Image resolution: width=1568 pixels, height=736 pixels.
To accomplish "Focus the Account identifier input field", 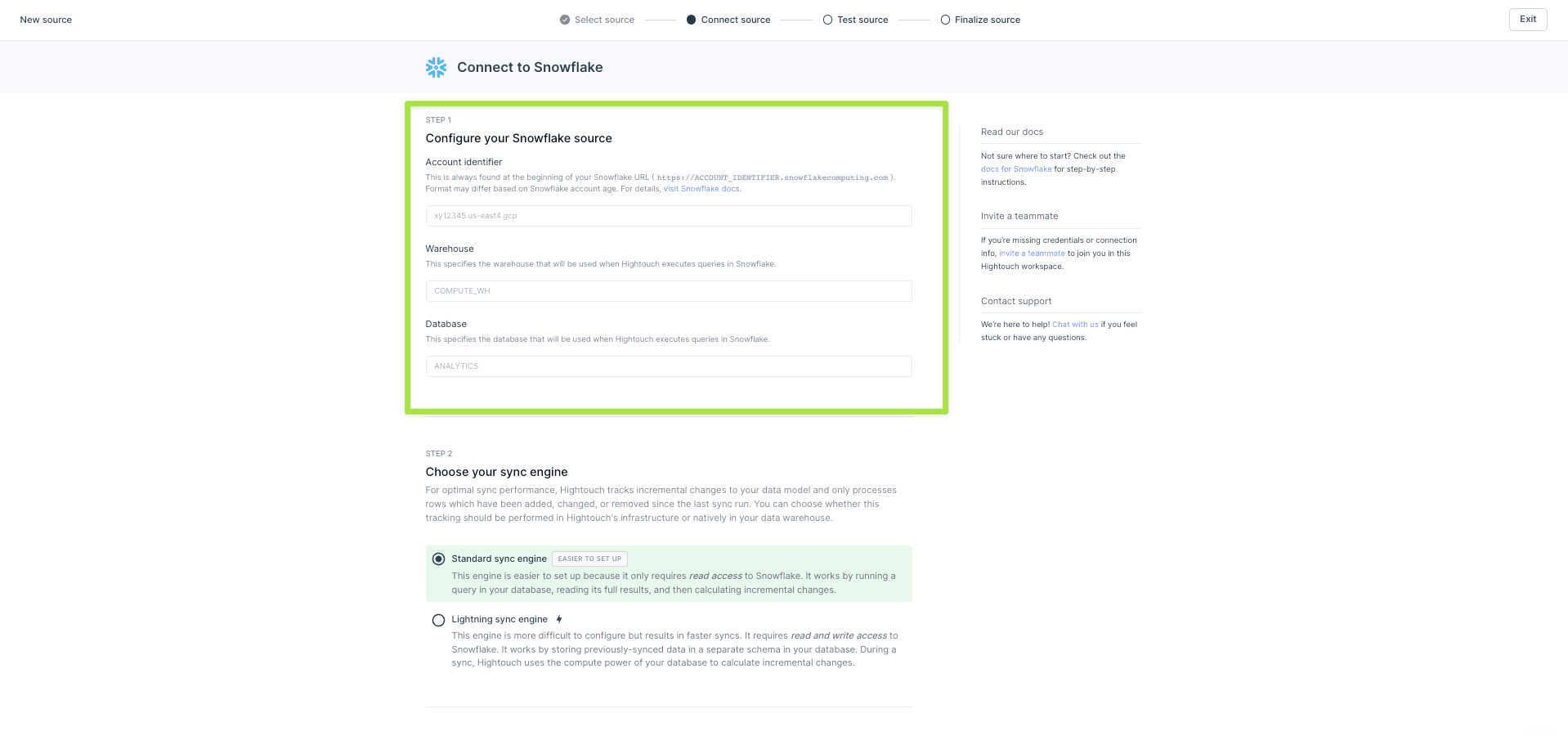I will (669, 216).
